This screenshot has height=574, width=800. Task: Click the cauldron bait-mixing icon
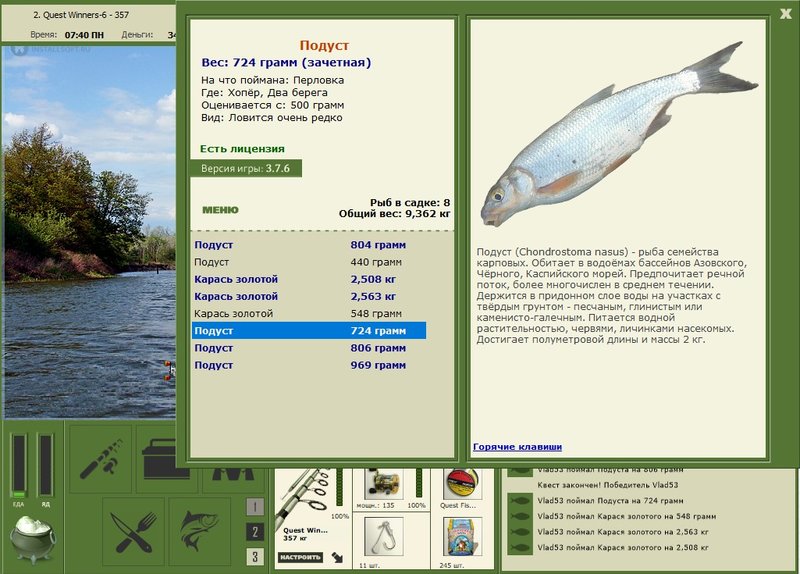coord(32,538)
